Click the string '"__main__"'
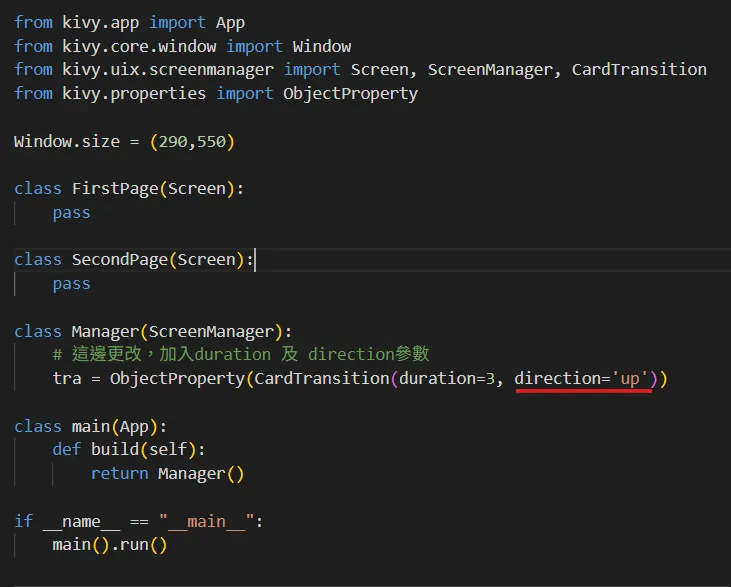Screen dimensions: 731x587 tap(207, 521)
